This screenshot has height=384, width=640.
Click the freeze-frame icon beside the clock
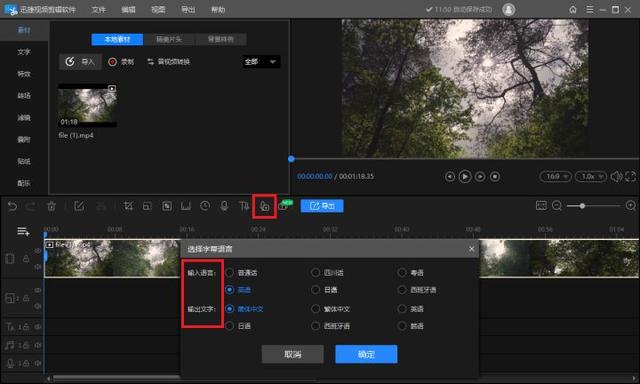coord(186,206)
